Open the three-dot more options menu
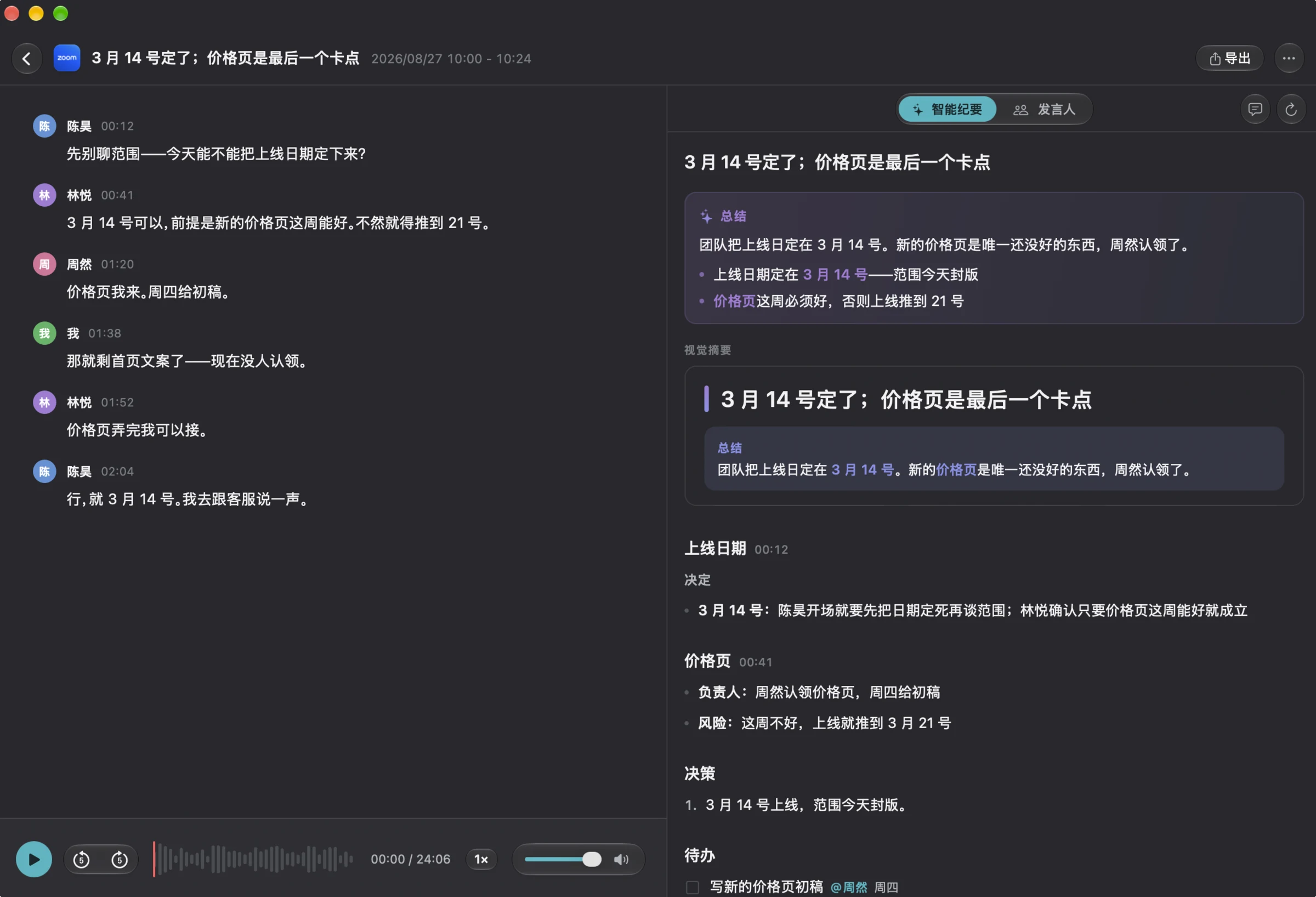1316x897 pixels. pos(1289,58)
